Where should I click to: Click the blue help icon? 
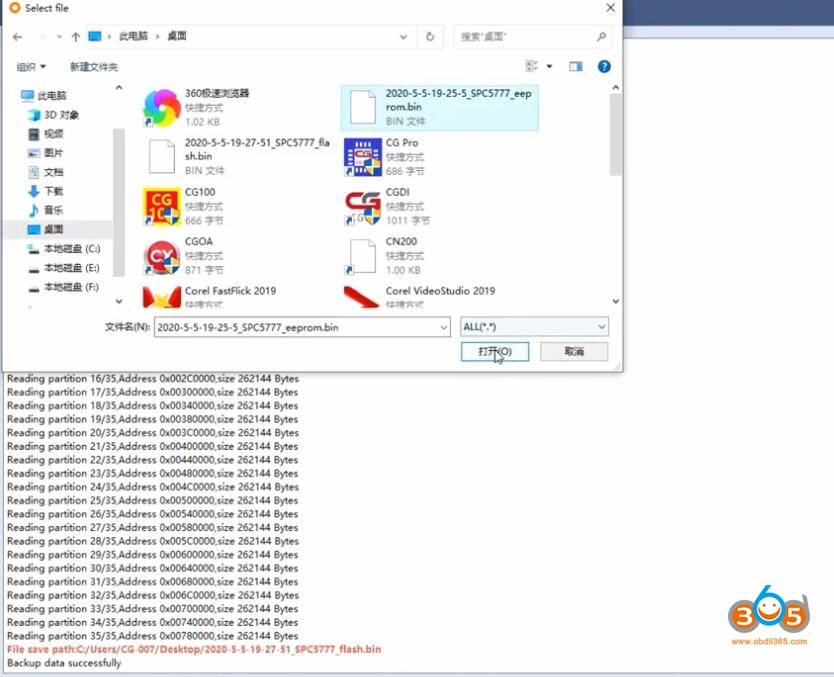coord(604,66)
